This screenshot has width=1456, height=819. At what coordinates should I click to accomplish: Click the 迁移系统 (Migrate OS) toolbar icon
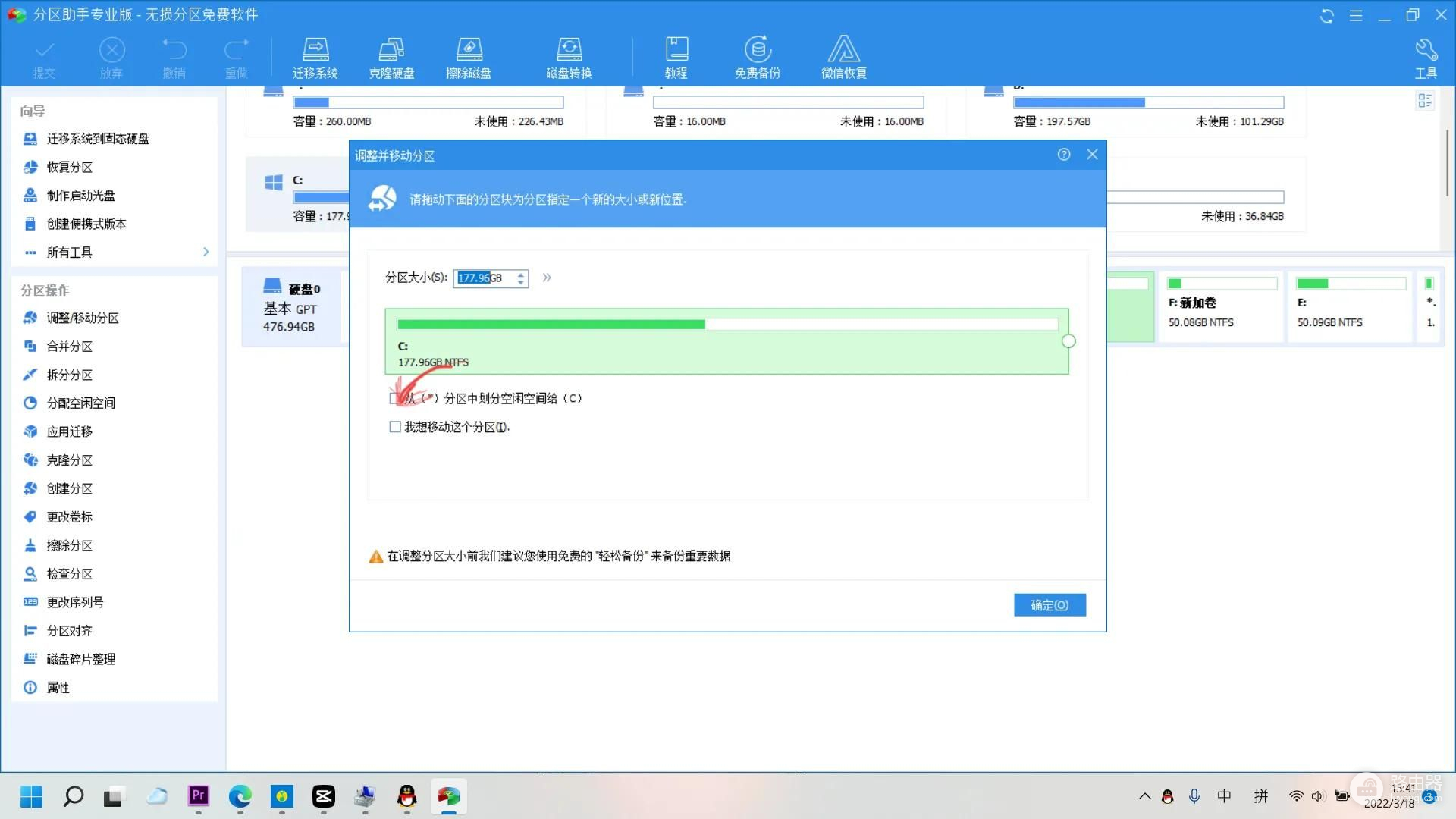(x=315, y=58)
